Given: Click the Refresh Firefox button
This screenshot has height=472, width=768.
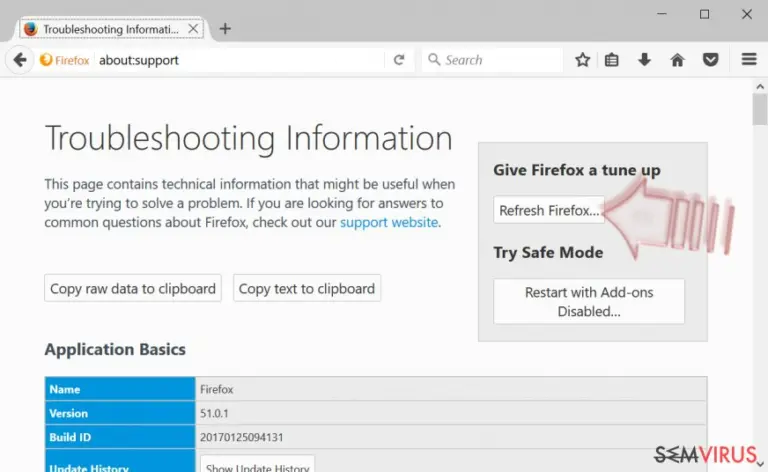Looking at the screenshot, I should [x=549, y=210].
